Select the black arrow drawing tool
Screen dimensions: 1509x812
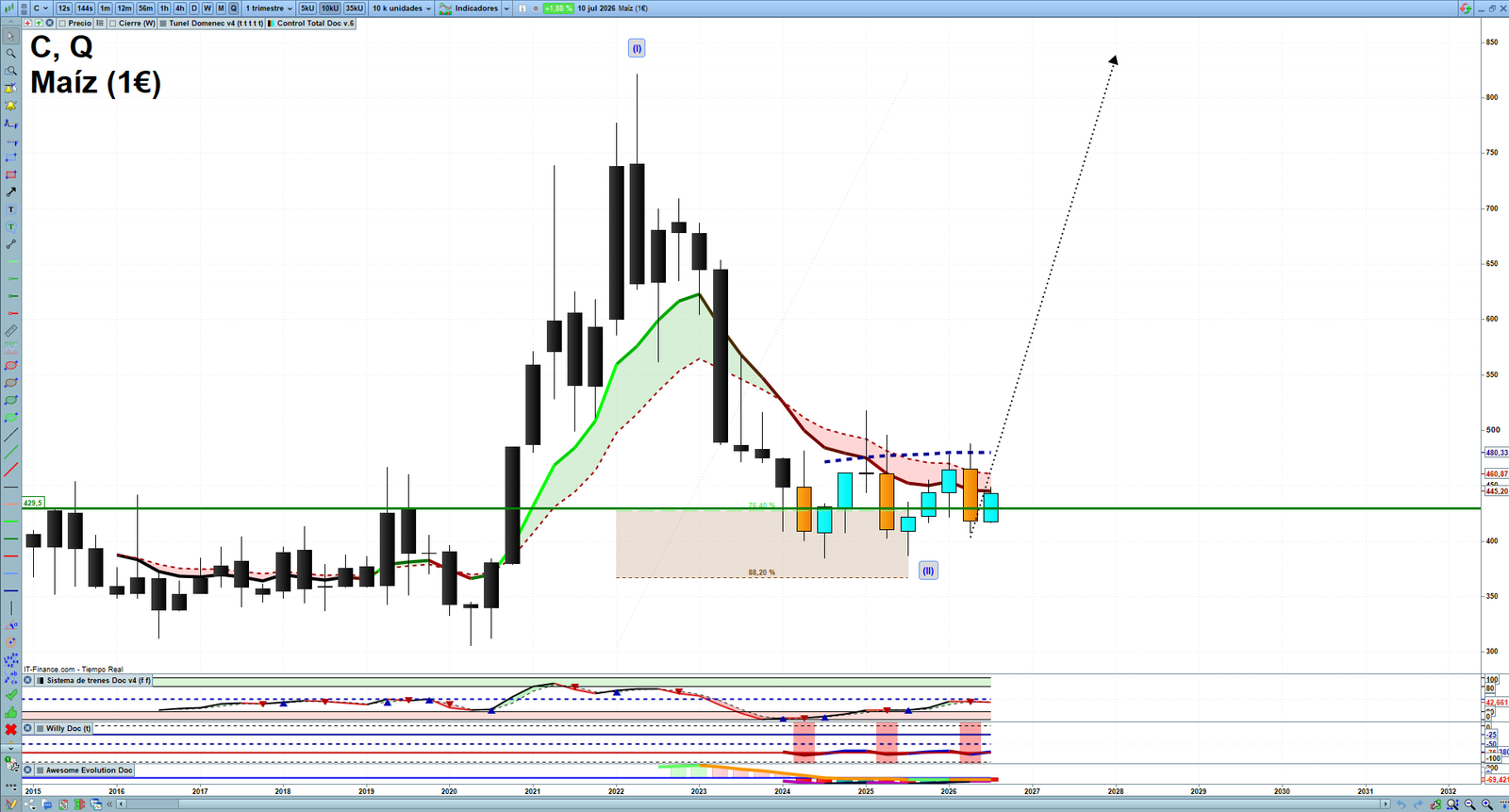(x=10, y=191)
